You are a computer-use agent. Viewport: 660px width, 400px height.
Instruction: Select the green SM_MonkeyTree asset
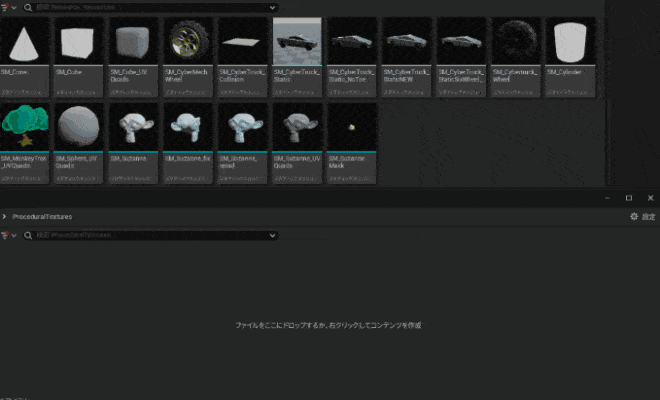26,127
